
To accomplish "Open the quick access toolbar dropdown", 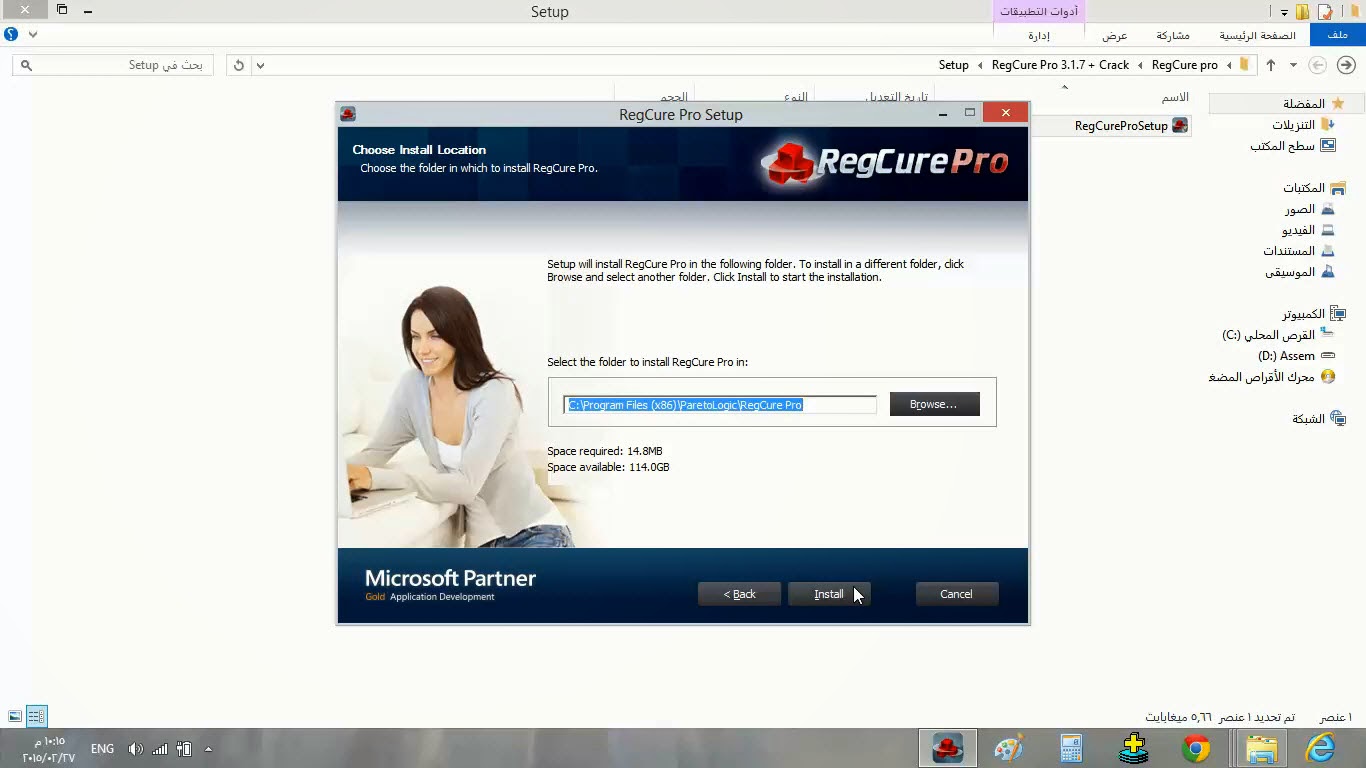I will coord(1284,12).
